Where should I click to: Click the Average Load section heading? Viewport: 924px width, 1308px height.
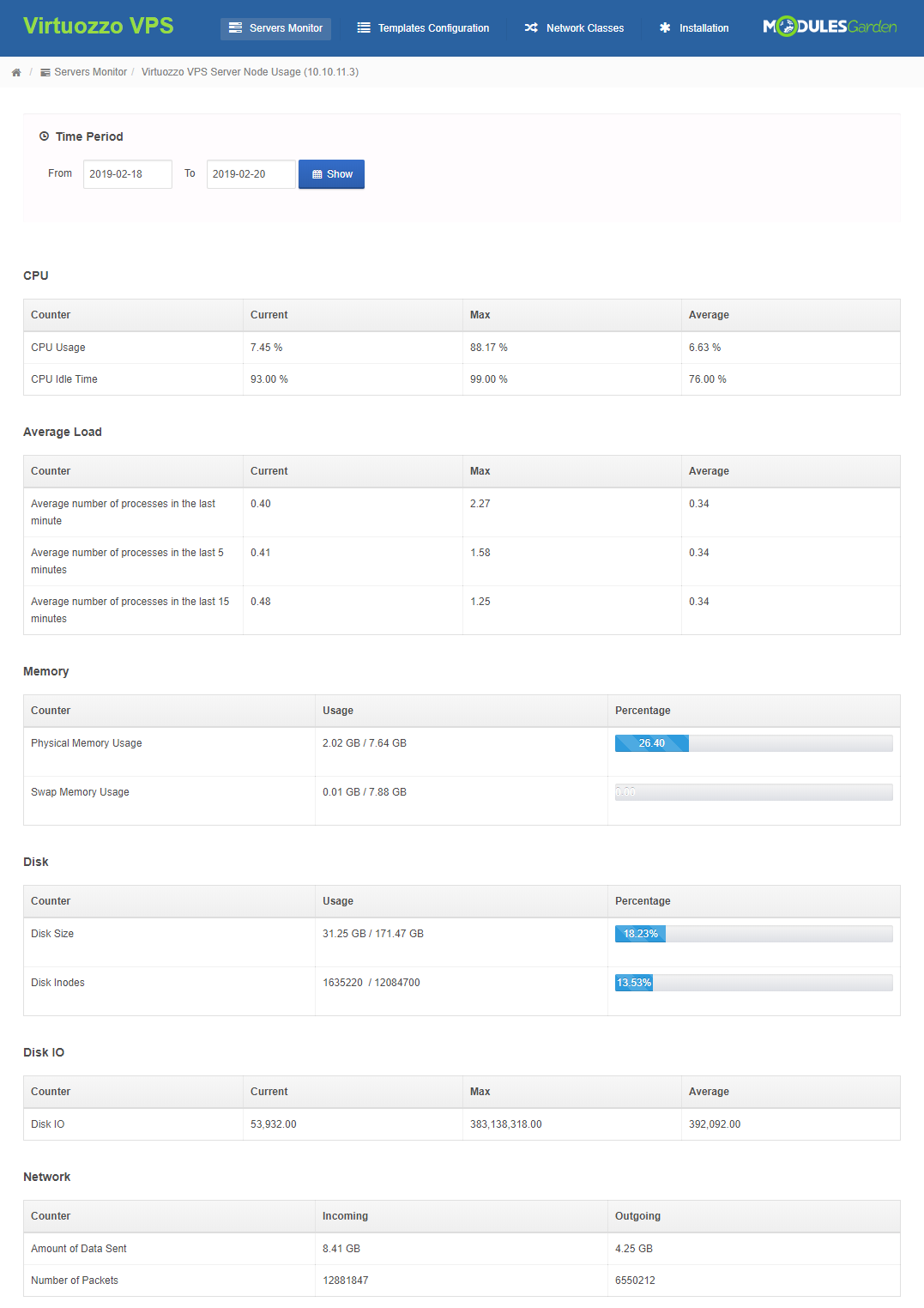(x=63, y=432)
